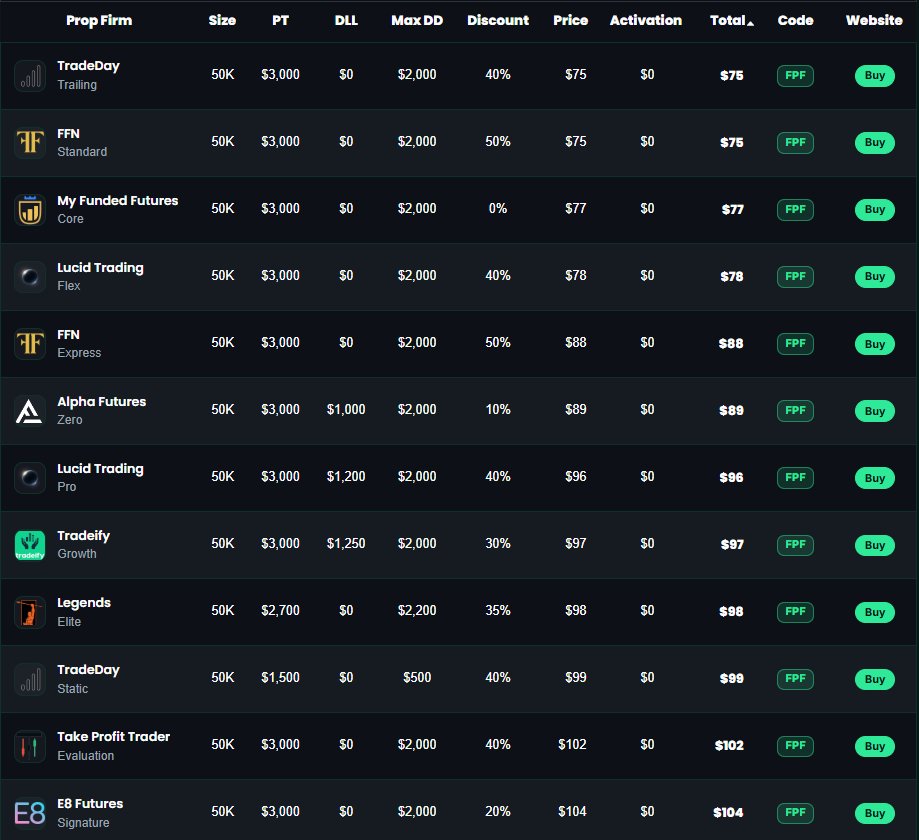The height and width of the screenshot is (840, 919).
Task: Sort by the Price column header
Action: (x=570, y=21)
